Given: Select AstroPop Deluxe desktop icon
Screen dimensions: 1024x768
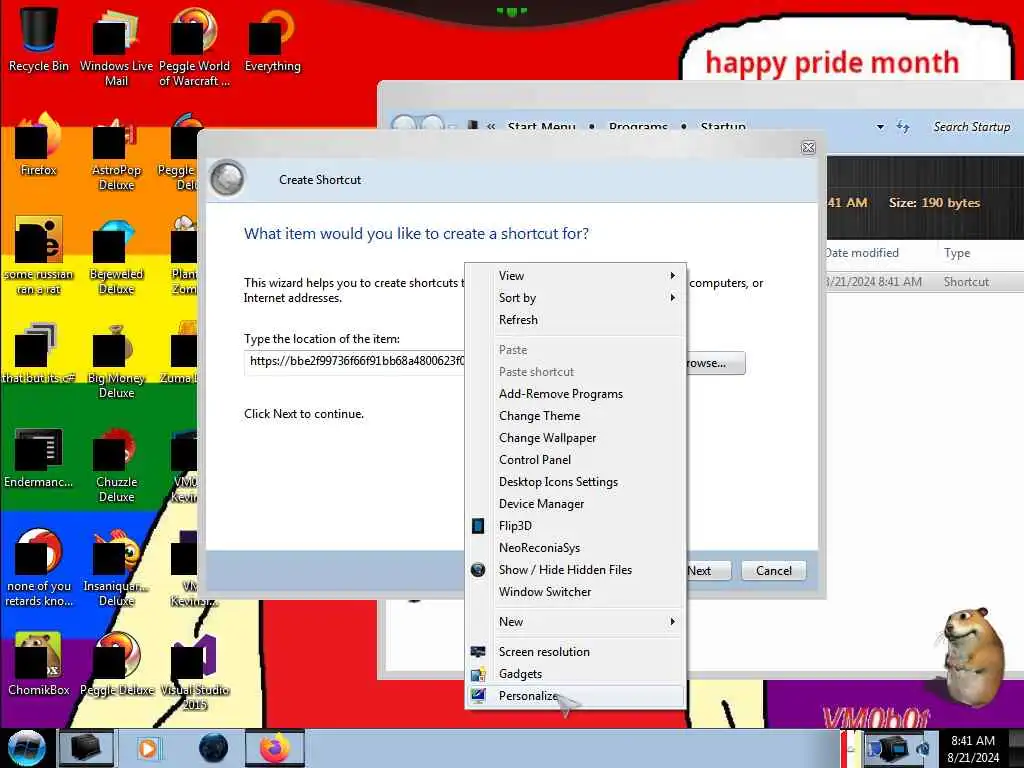Looking at the screenshot, I should click(116, 153).
